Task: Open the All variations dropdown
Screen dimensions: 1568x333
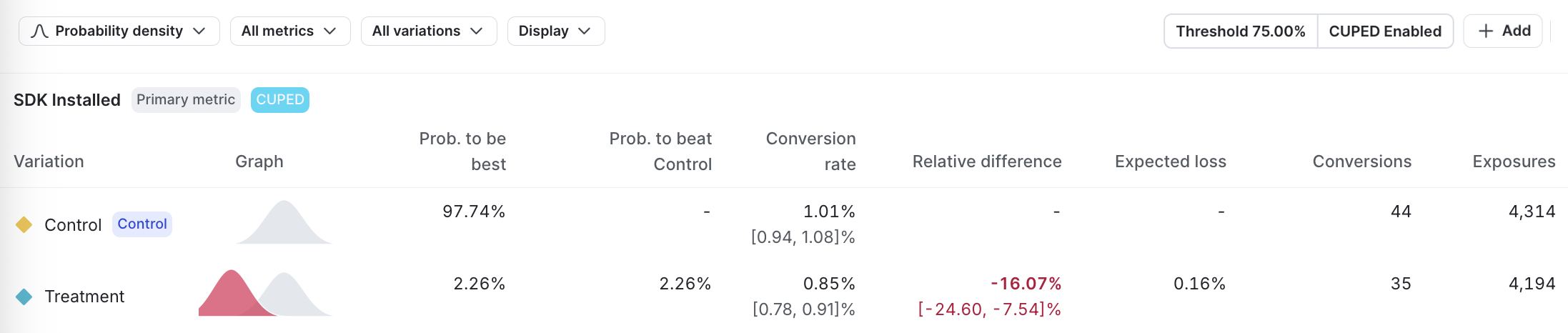Action: [428, 31]
